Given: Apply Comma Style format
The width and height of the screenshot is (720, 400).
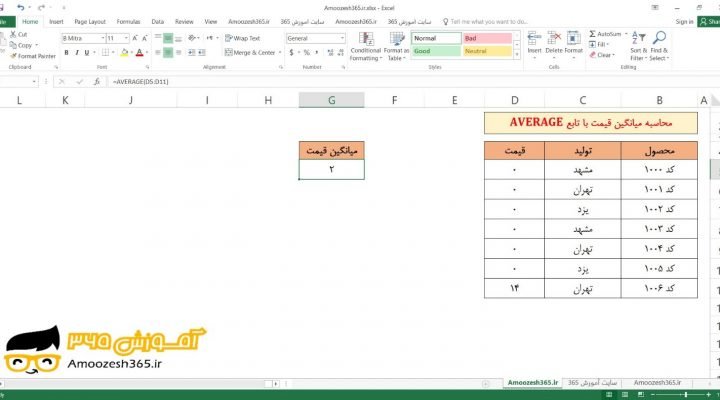Looking at the screenshot, I should pos(317,53).
